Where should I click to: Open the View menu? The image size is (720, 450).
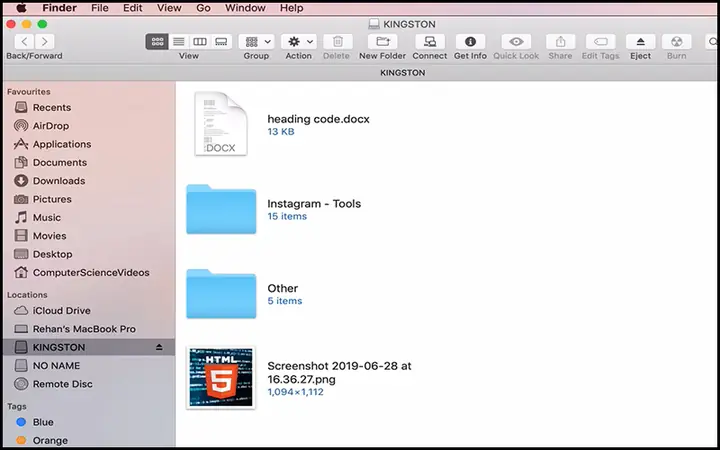click(x=169, y=8)
